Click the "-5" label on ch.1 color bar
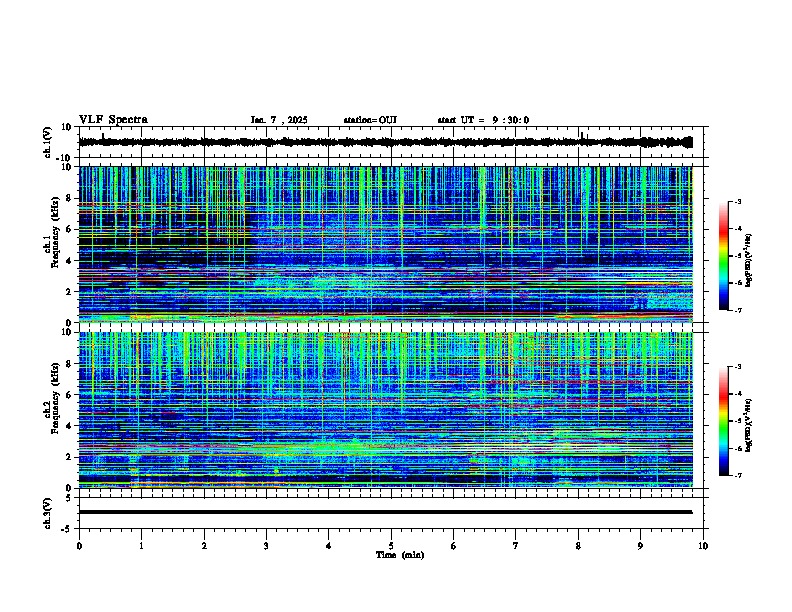 738,256
